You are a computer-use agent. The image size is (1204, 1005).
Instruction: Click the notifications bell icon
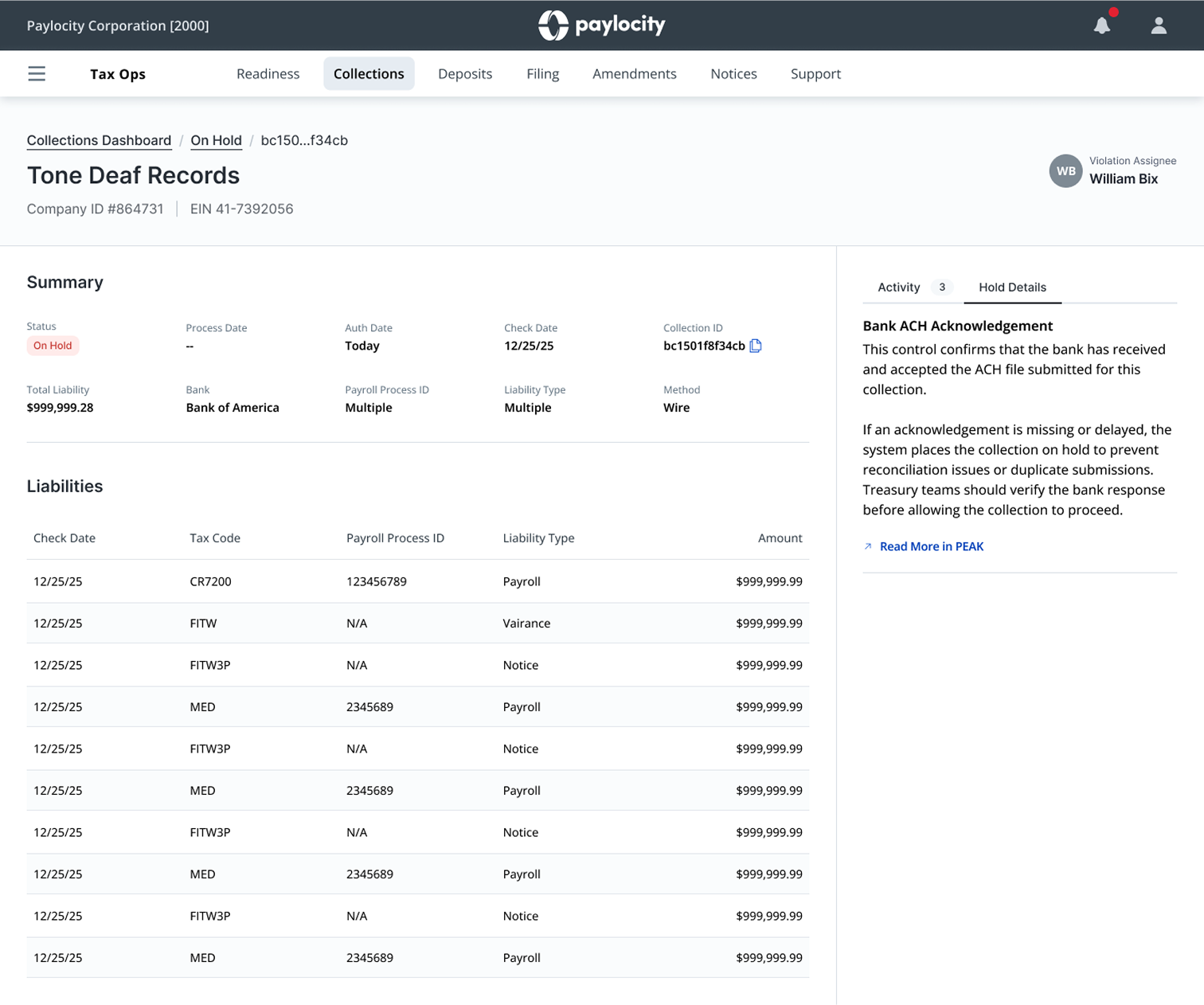1102,25
